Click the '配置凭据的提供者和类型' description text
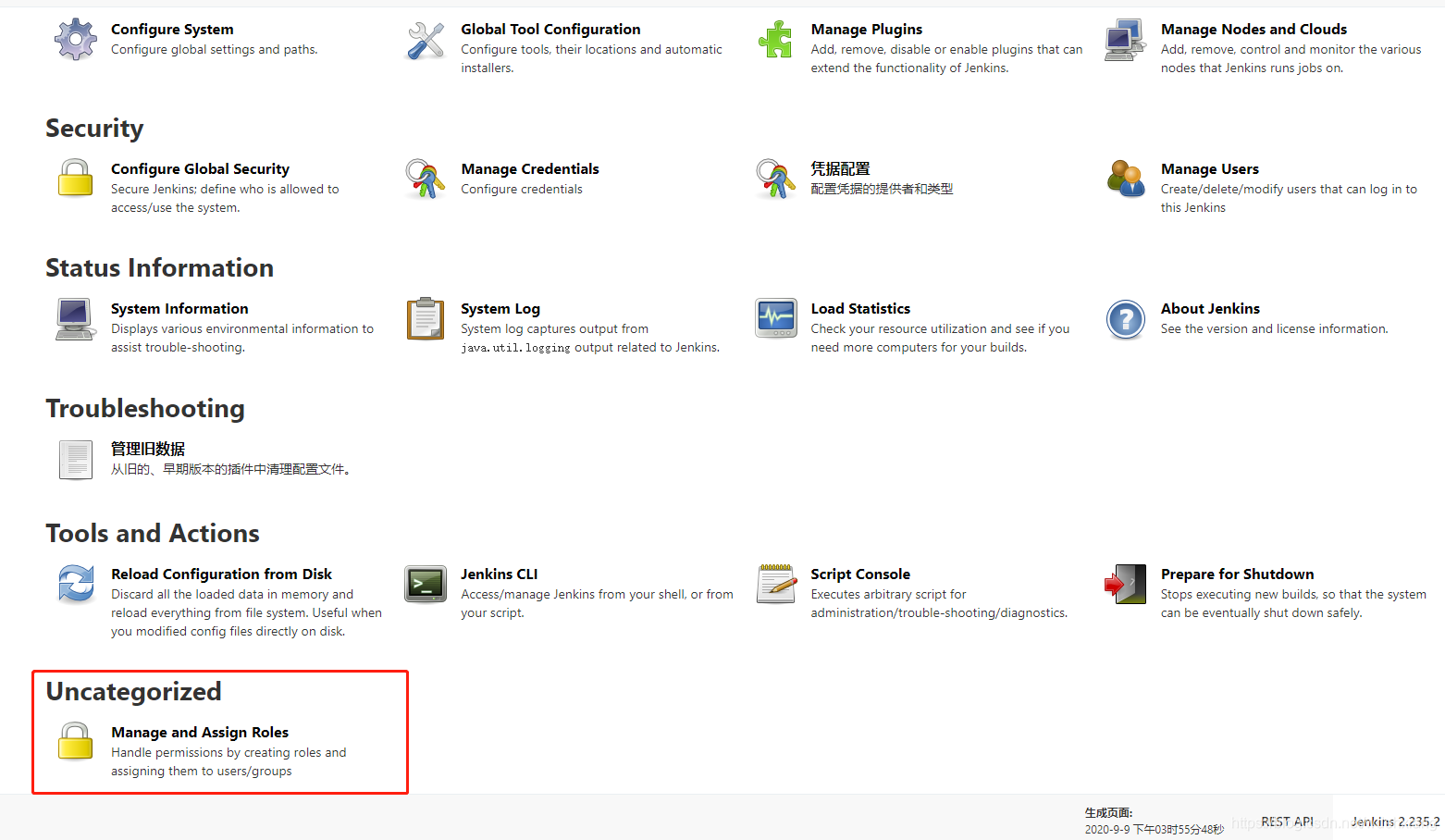 (x=882, y=190)
